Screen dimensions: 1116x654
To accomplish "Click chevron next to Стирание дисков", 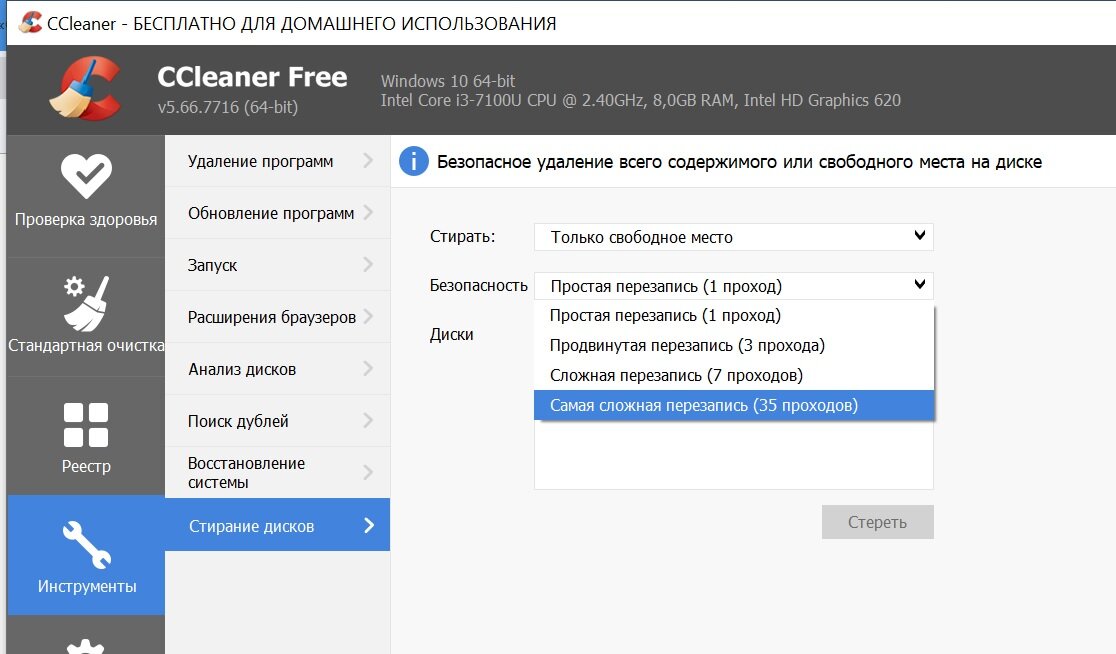I will (x=369, y=525).
